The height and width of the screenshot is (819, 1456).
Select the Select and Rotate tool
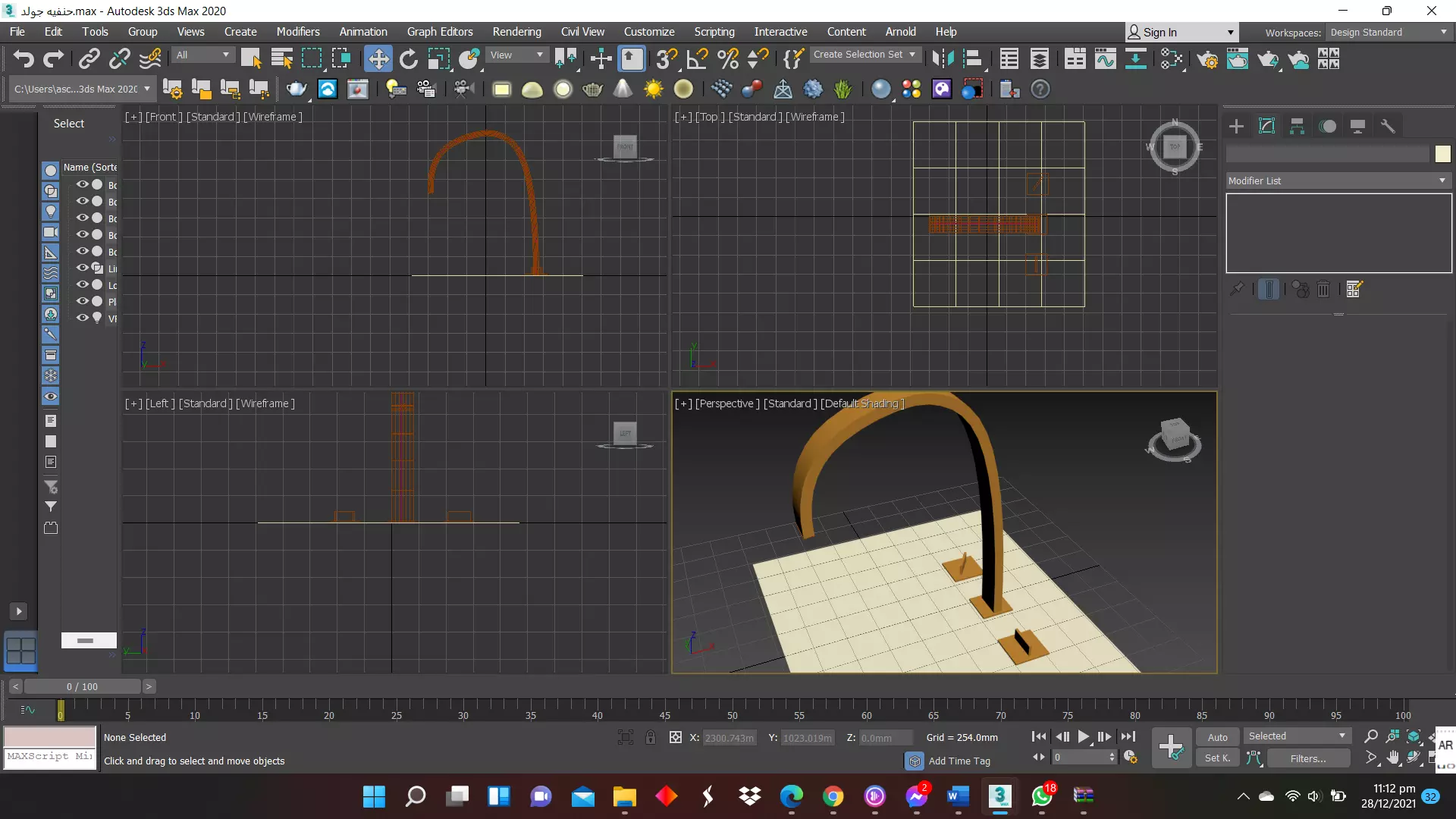409,59
